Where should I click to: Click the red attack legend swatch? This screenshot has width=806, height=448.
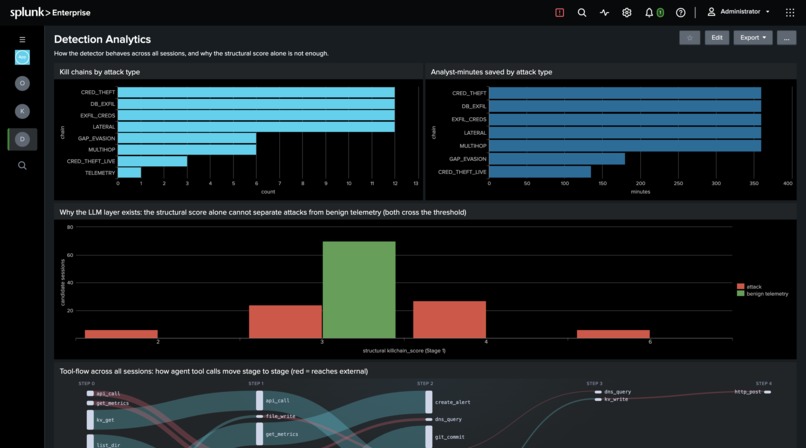(x=740, y=287)
